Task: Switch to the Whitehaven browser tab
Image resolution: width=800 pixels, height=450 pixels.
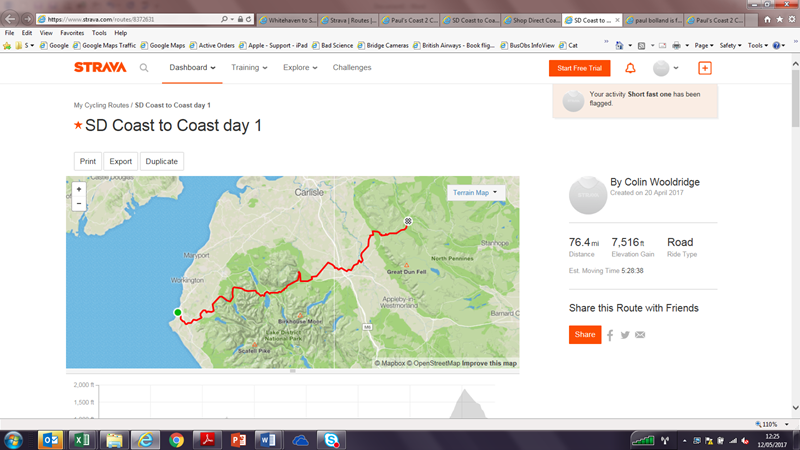Action: [x=287, y=20]
